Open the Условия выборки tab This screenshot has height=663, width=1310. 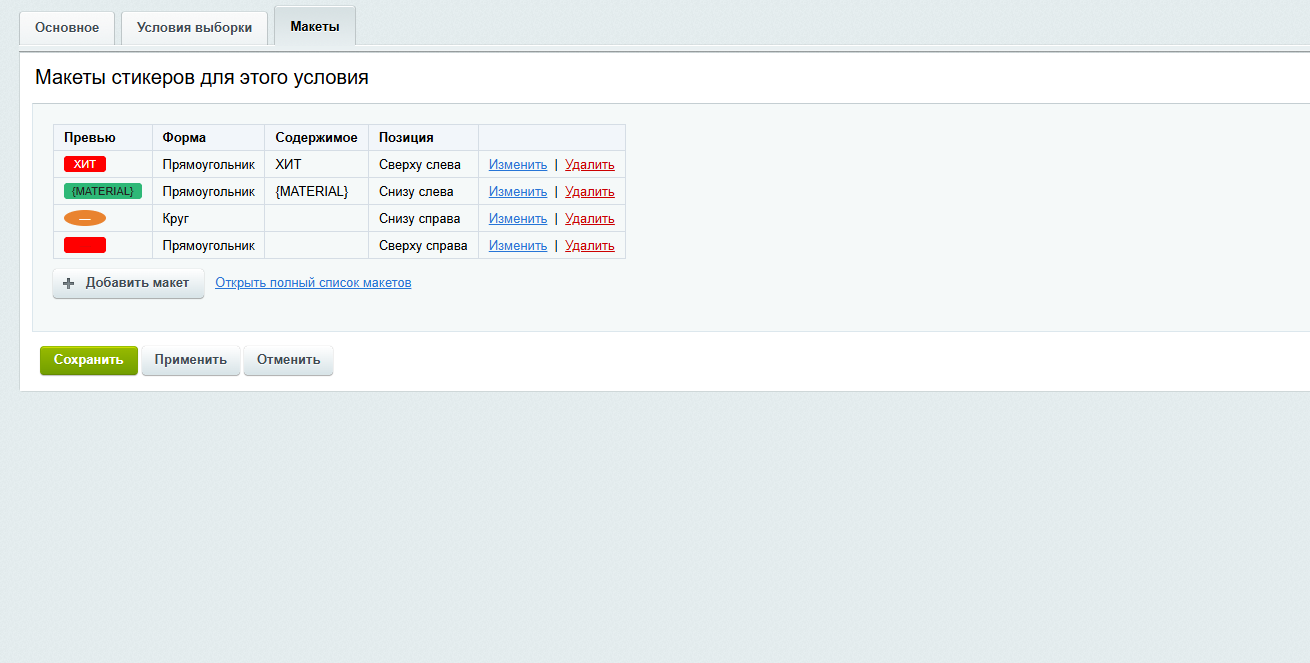tap(194, 28)
